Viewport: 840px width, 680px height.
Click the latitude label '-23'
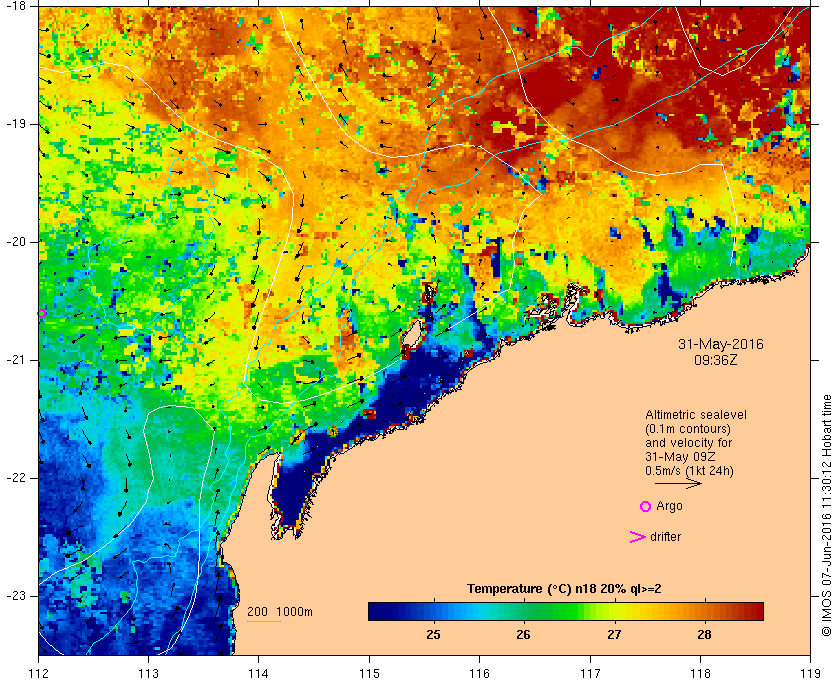(x=15, y=596)
